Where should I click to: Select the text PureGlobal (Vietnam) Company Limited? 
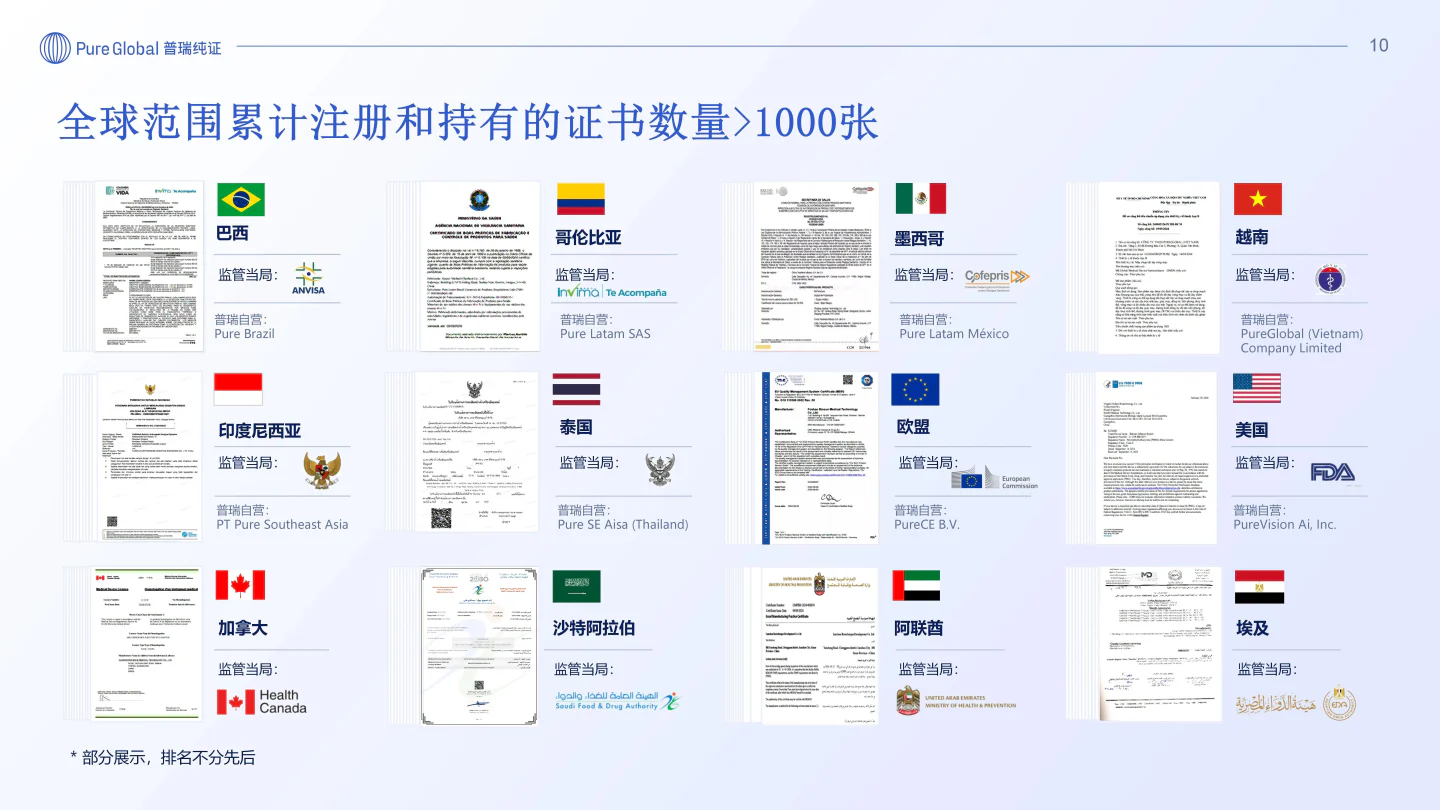1302,341
